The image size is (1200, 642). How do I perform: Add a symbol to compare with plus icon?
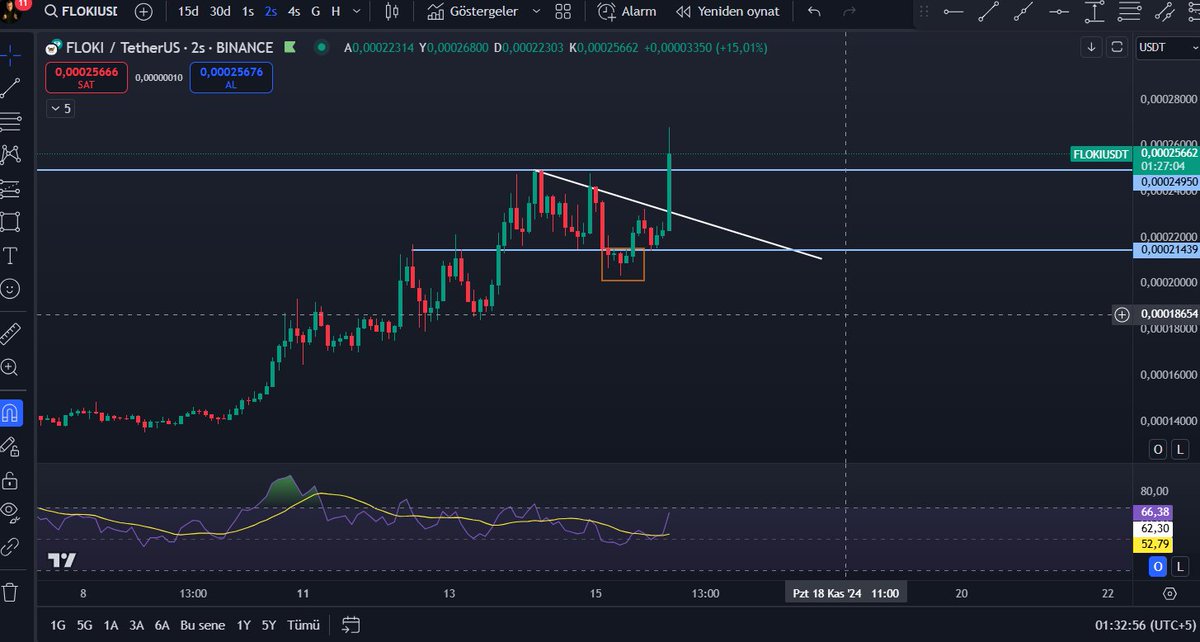[144, 12]
